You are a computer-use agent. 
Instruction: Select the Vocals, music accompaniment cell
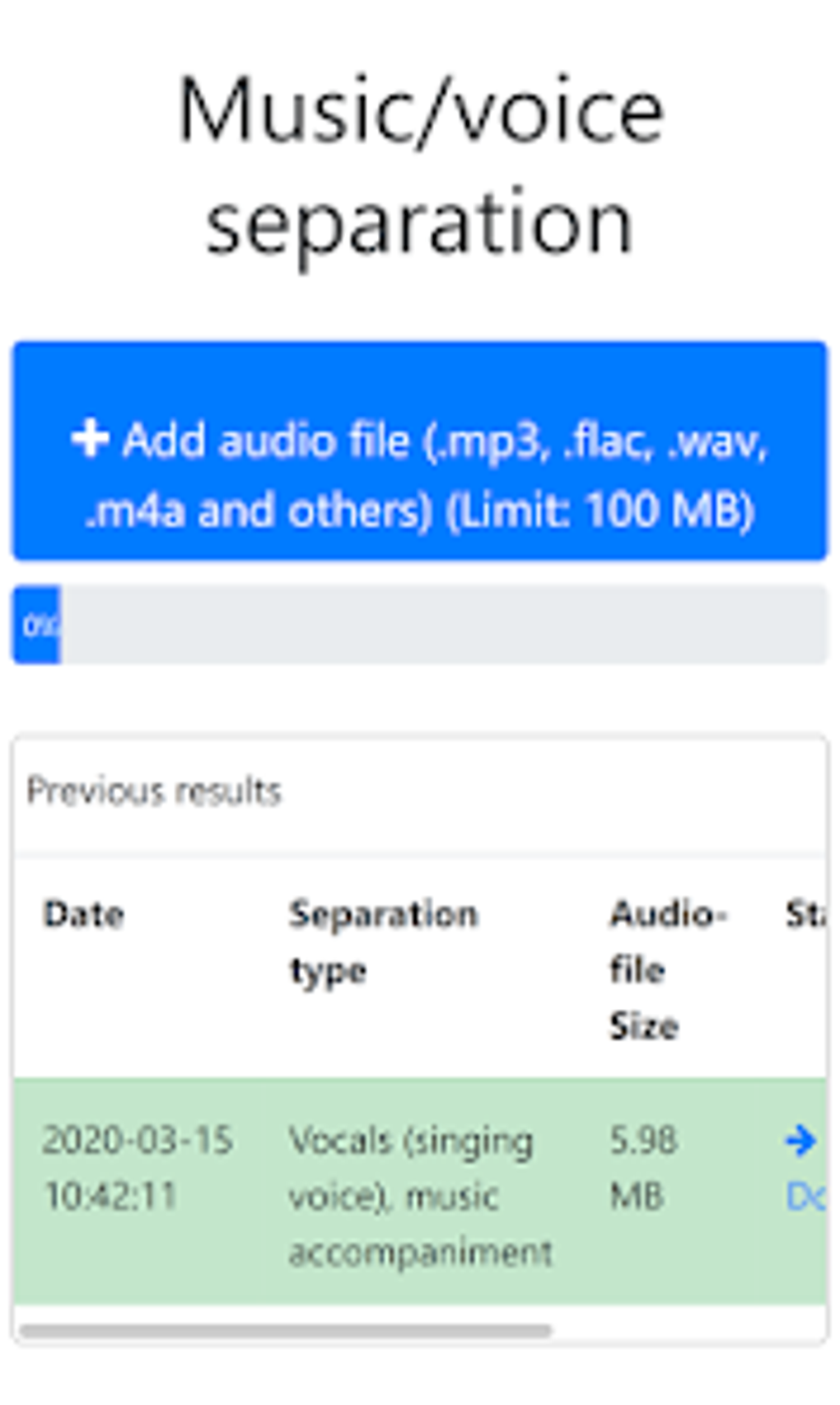(420, 1196)
